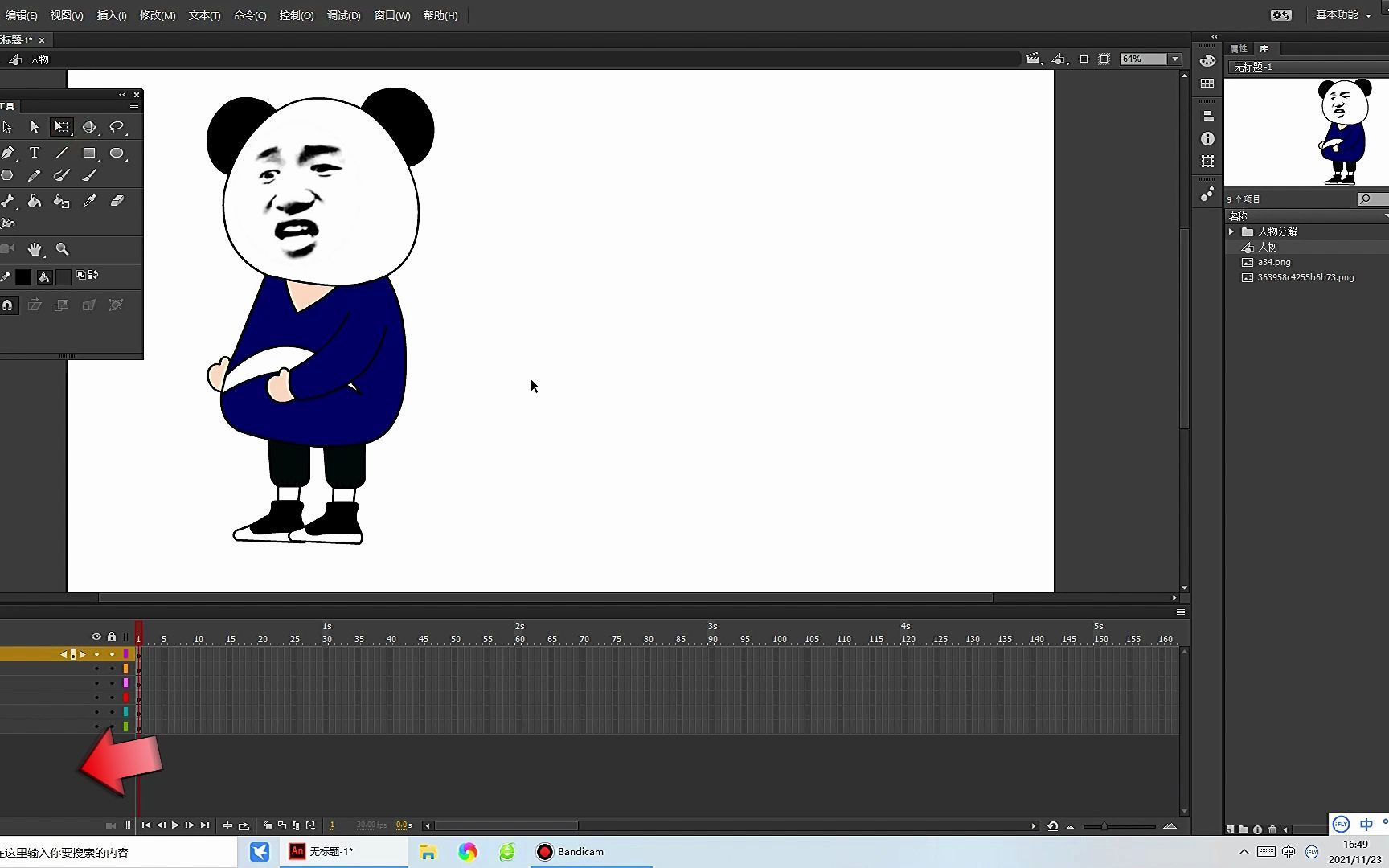Viewport: 1389px width, 868px height.
Task: Toggle Snap to Objects magnet button
Action: click(x=8, y=305)
